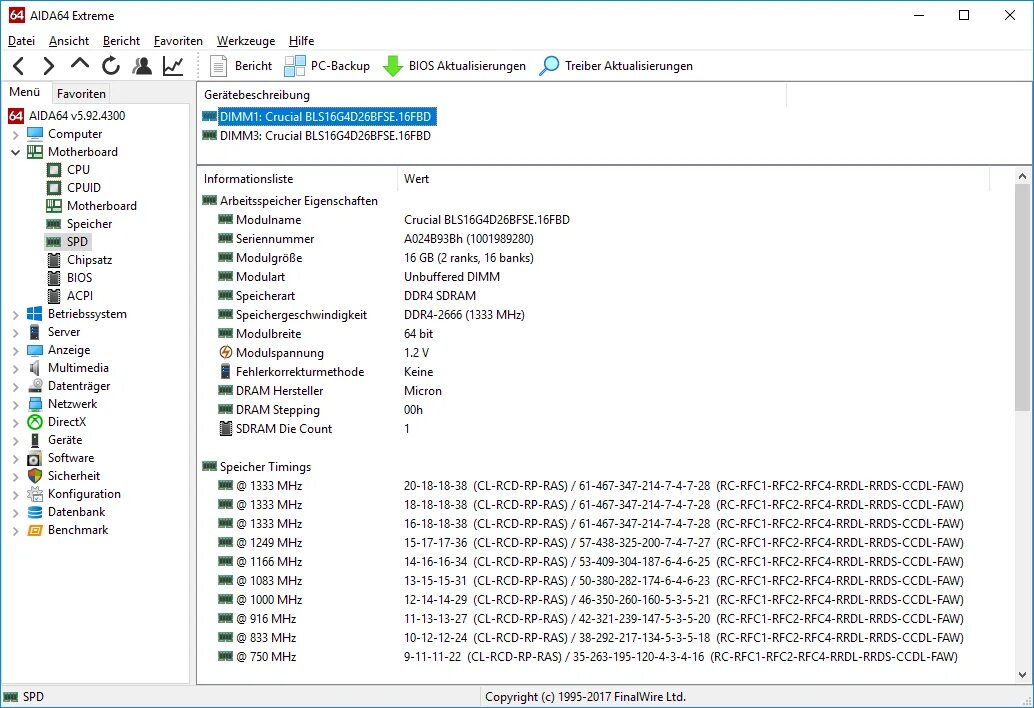Image resolution: width=1034 pixels, height=708 pixels.
Task: Select the Konfiguration gear icon
Action: [35, 494]
